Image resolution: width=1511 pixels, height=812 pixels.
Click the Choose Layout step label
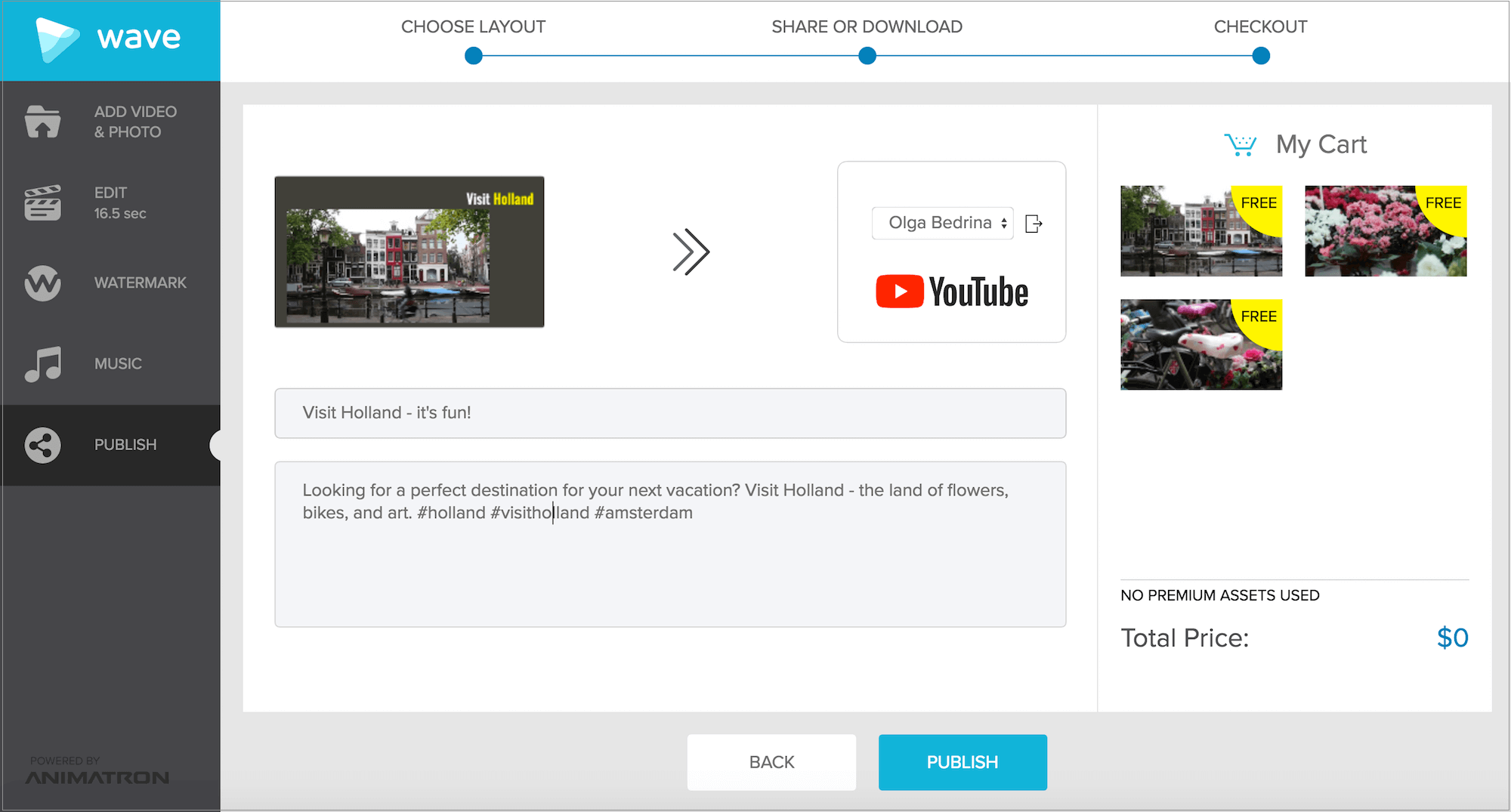click(x=473, y=27)
